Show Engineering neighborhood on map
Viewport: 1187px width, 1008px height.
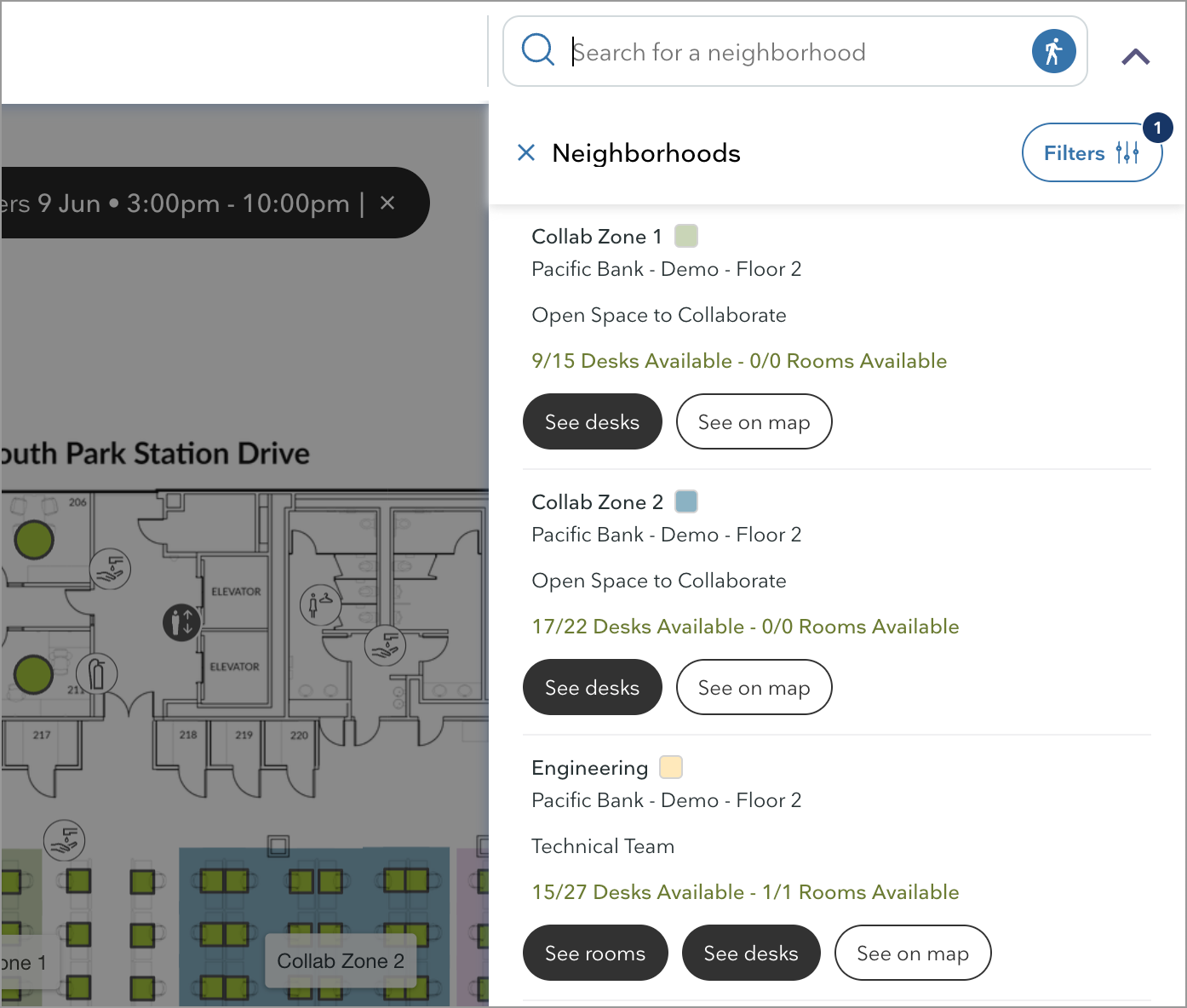pos(912,953)
